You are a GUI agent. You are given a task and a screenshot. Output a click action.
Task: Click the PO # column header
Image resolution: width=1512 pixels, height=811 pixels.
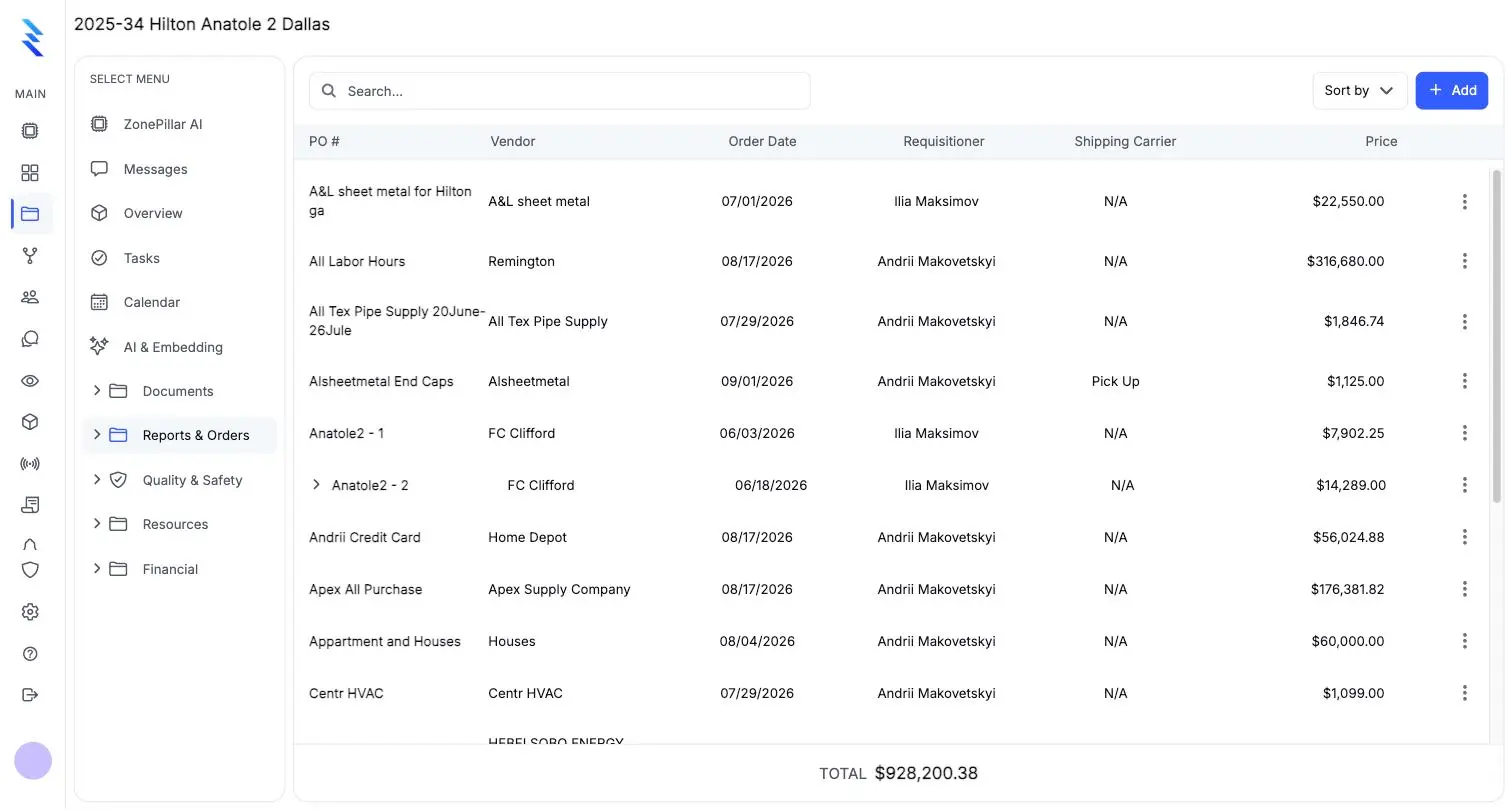click(325, 142)
